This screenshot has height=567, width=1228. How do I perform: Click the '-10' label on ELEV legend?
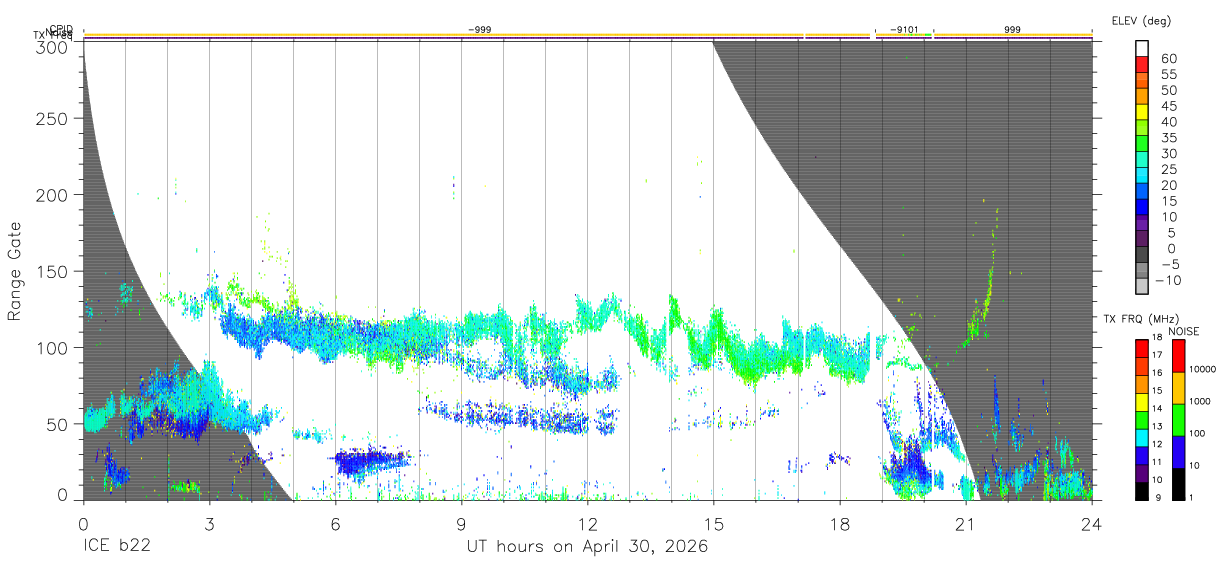coord(1167,279)
